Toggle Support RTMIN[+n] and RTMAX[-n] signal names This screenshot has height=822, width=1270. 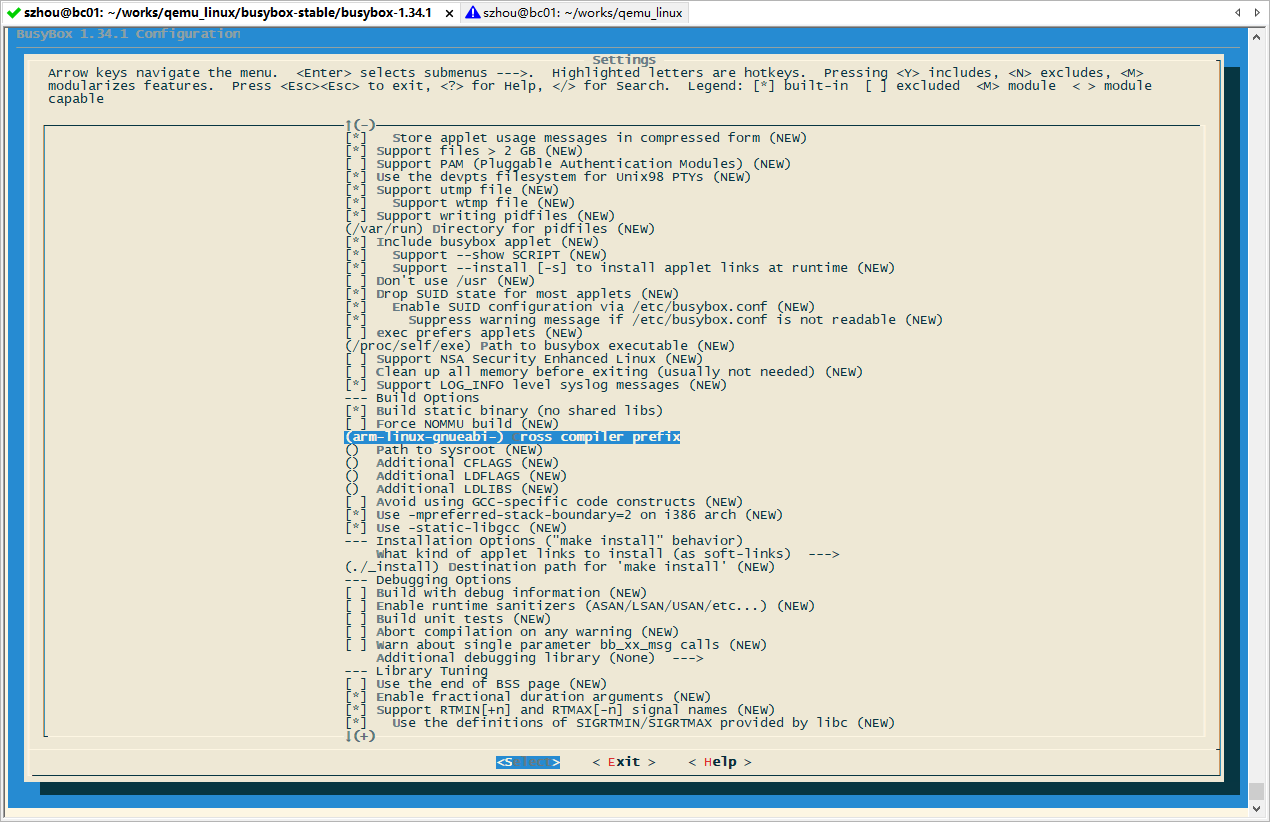click(559, 710)
